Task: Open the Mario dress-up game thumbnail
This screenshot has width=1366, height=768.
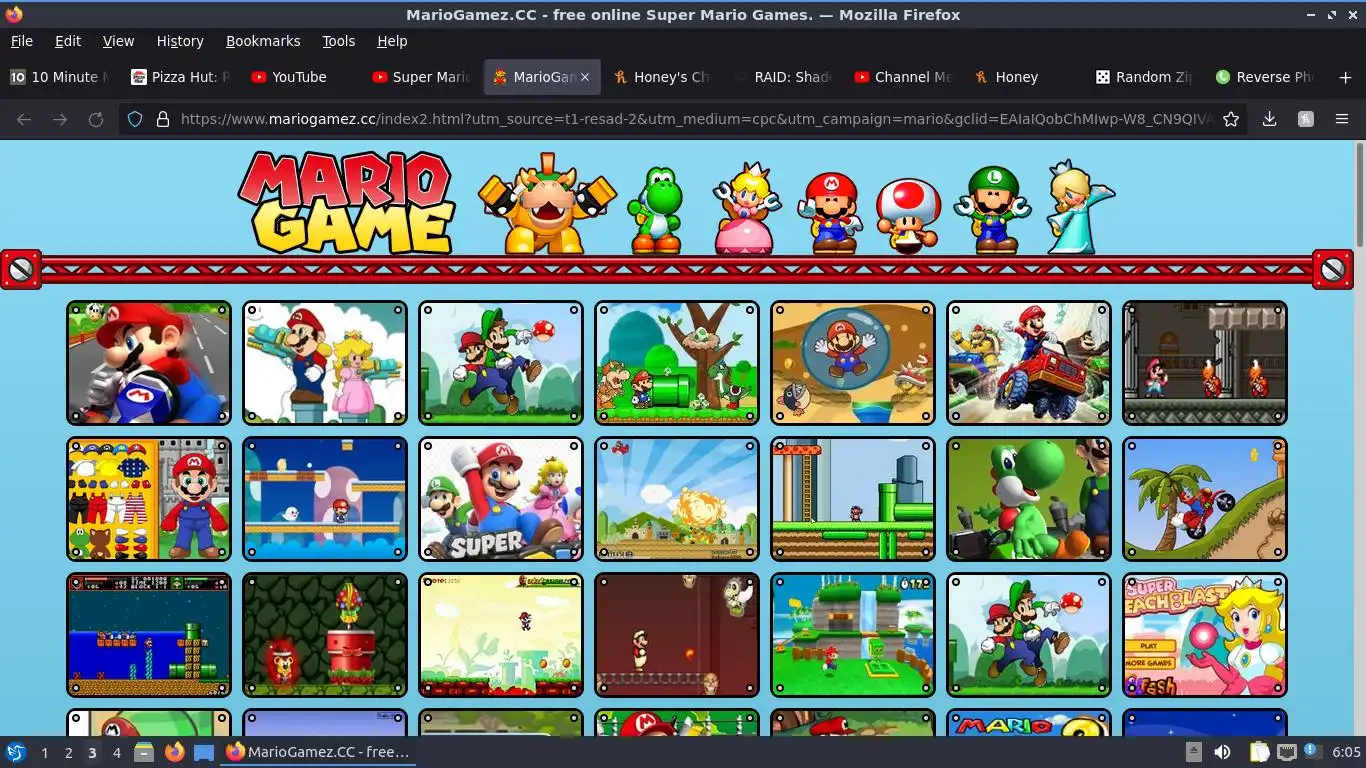Action: tap(149, 499)
